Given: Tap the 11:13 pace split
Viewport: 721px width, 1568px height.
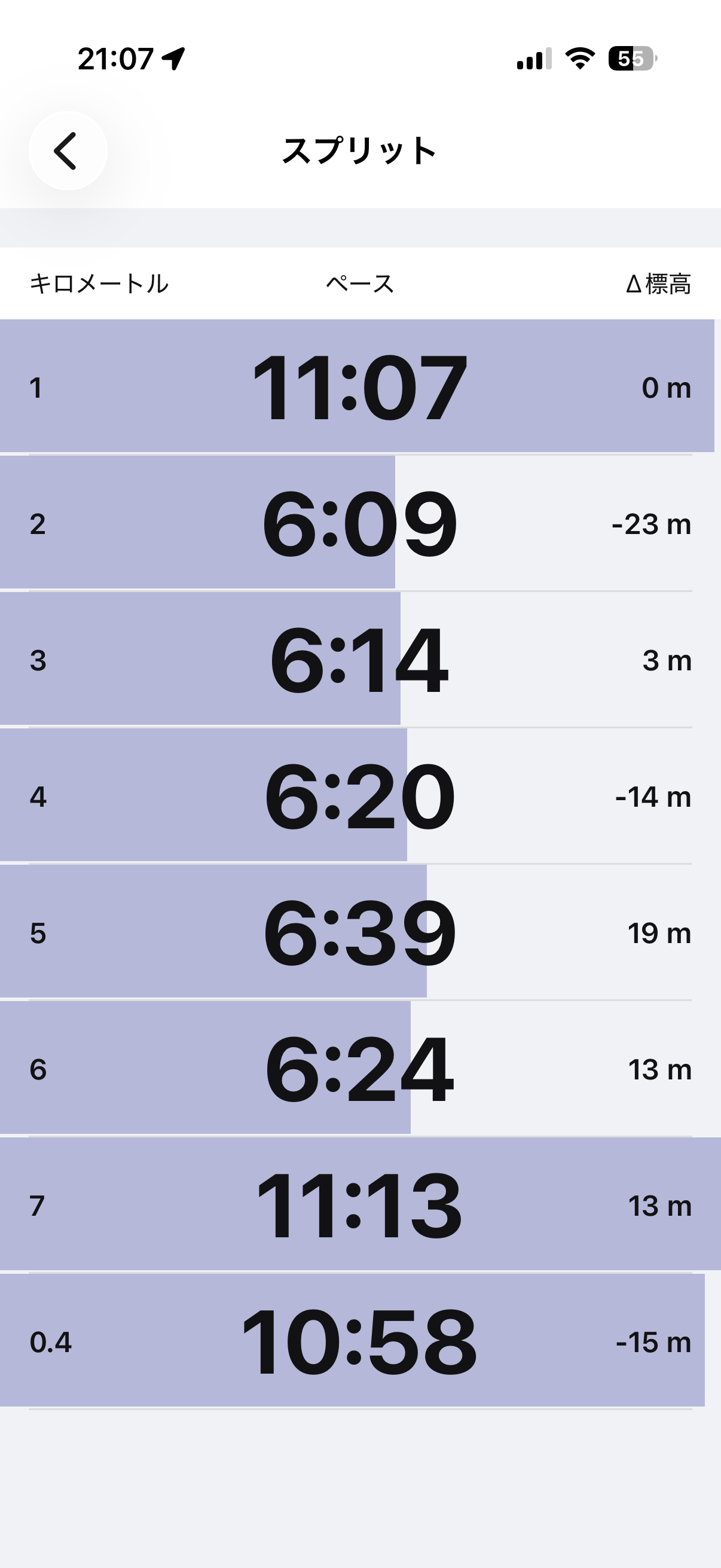Looking at the screenshot, I should [x=359, y=1205].
